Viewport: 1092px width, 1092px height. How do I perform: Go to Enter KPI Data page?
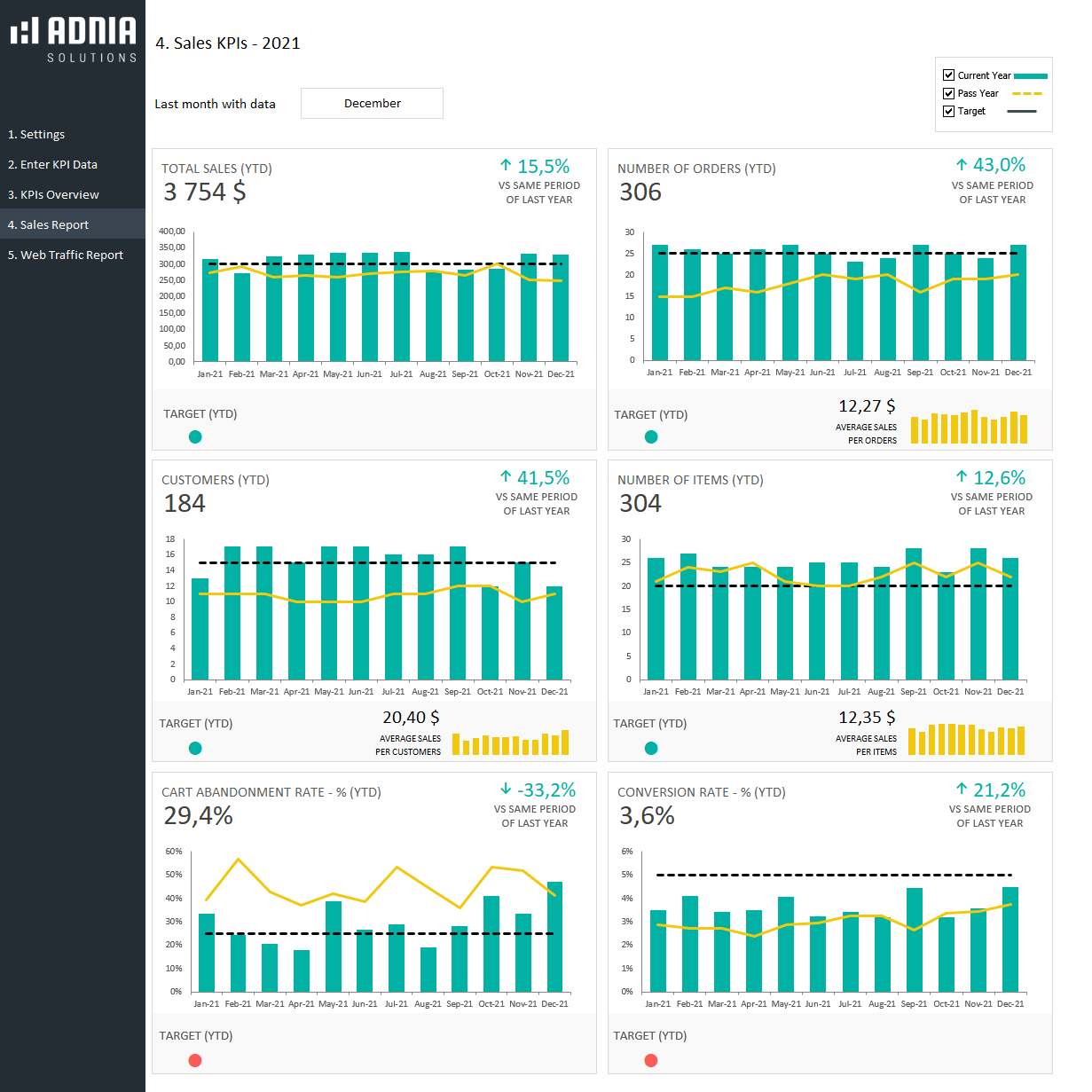click(52, 164)
